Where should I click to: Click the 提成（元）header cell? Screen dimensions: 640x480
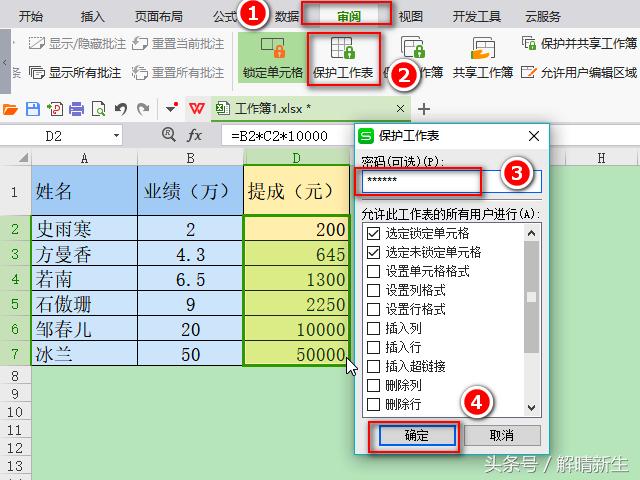296,191
